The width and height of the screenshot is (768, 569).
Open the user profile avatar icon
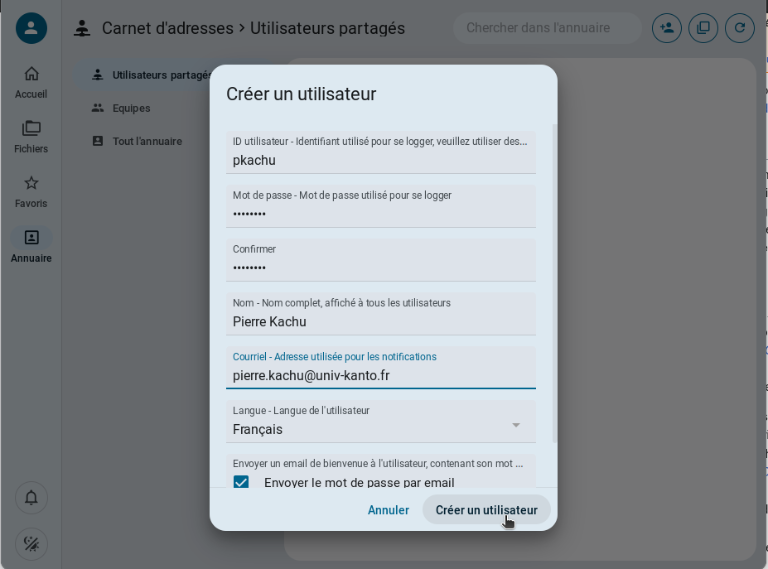[x=31, y=28]
